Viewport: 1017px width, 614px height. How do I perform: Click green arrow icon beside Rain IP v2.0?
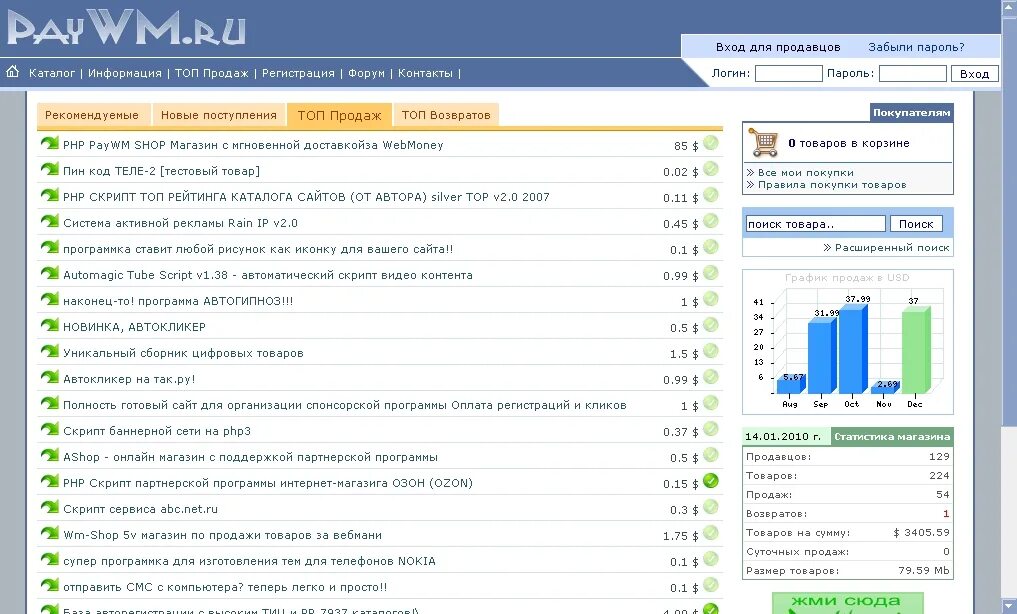(x=50, y=220)
